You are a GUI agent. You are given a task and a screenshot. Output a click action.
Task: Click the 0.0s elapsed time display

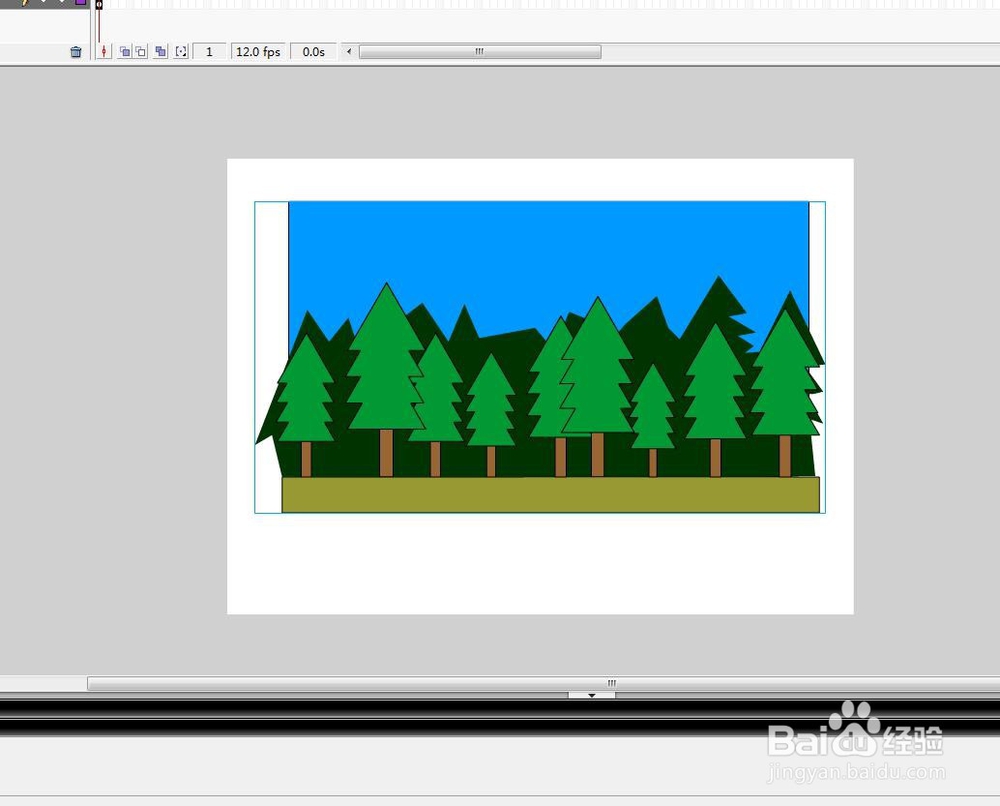(313, 52)
